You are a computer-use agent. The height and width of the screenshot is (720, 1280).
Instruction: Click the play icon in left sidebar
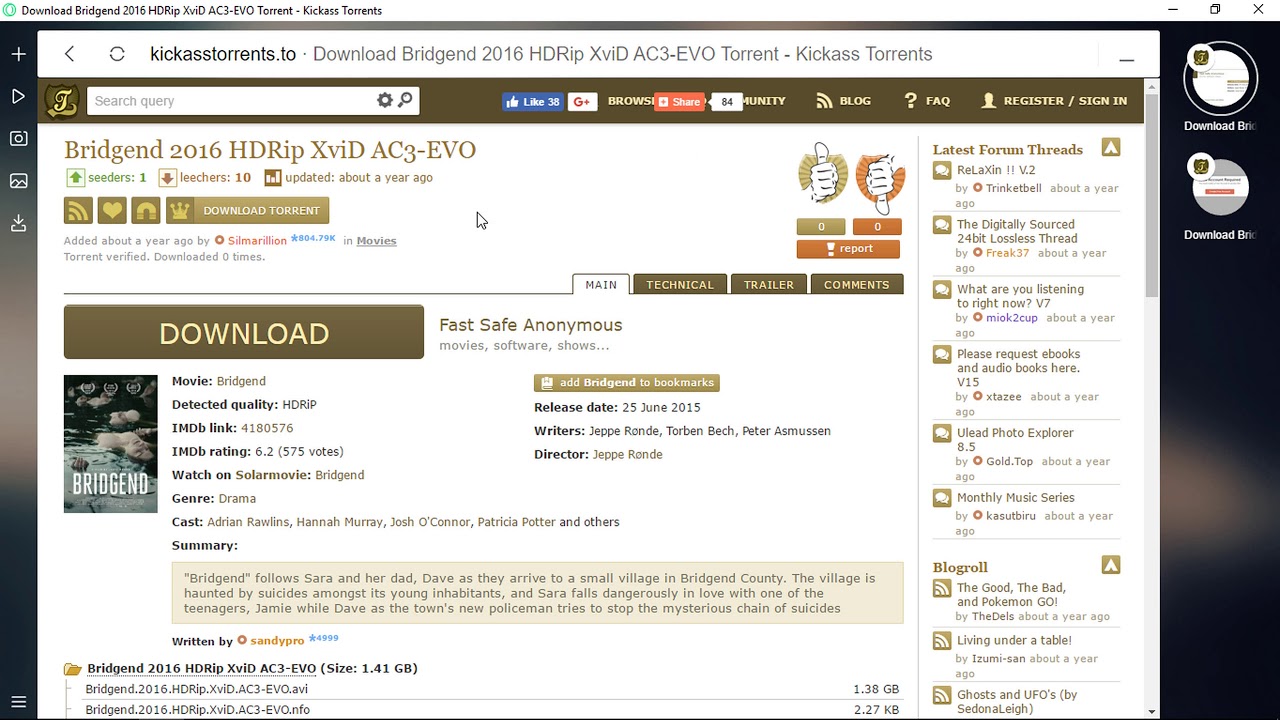pyautogui.click(x=18, y=96)
